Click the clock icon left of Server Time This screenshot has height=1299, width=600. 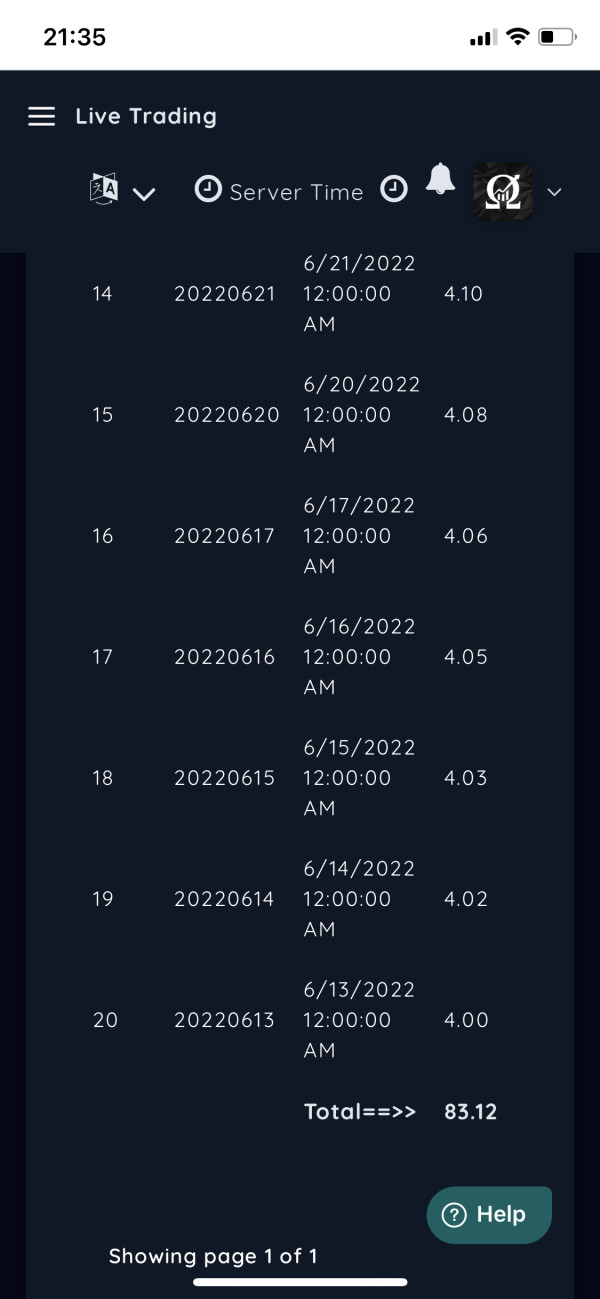tap(208, 190)
